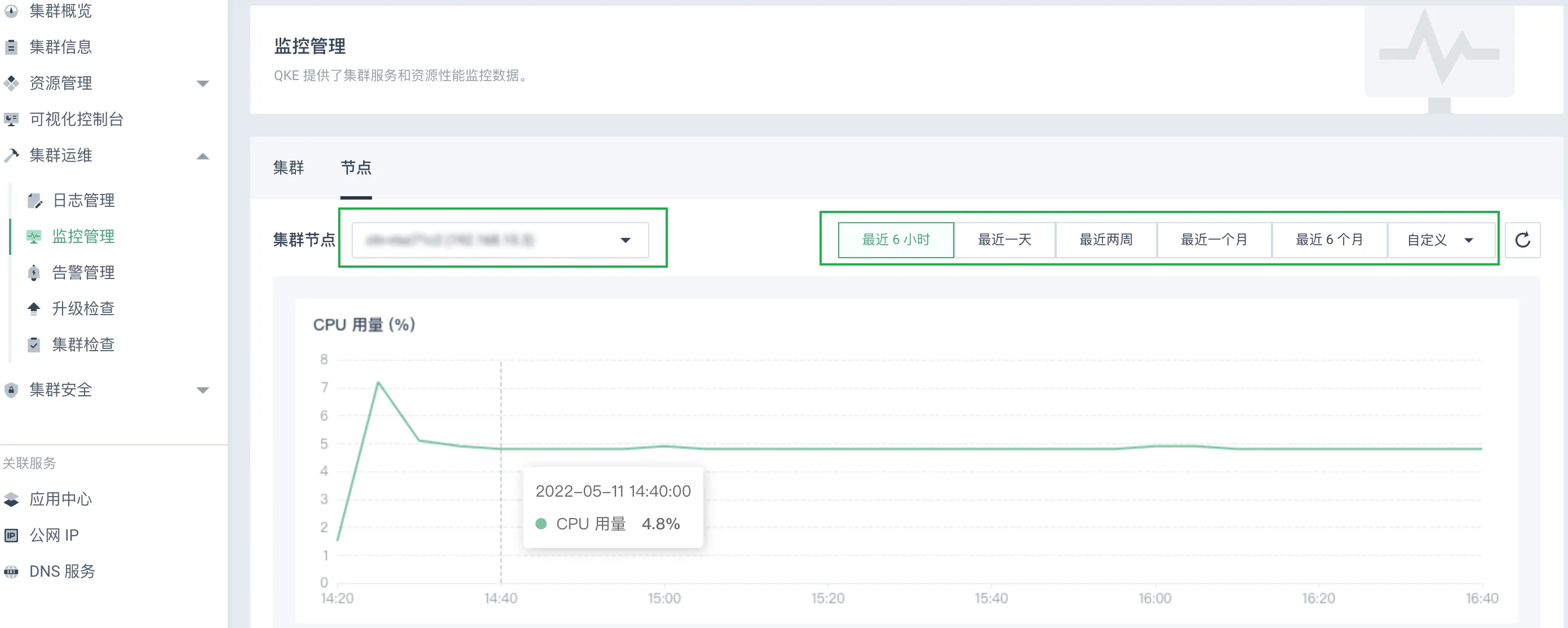Viewport: 1568px width, 628px height.
Task: Select the 监控管理 monitoring icon in sidebar
Action: click(35, 236)
